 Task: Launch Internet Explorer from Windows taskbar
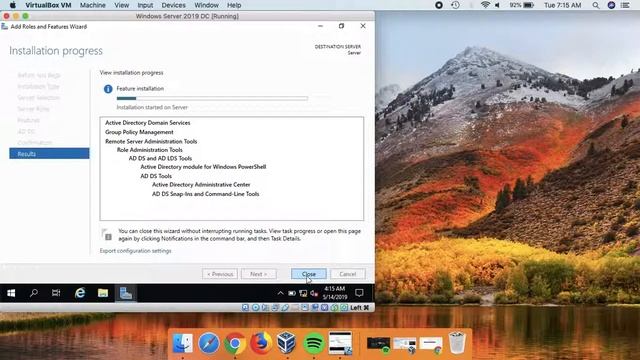click(x=80, y=293)
